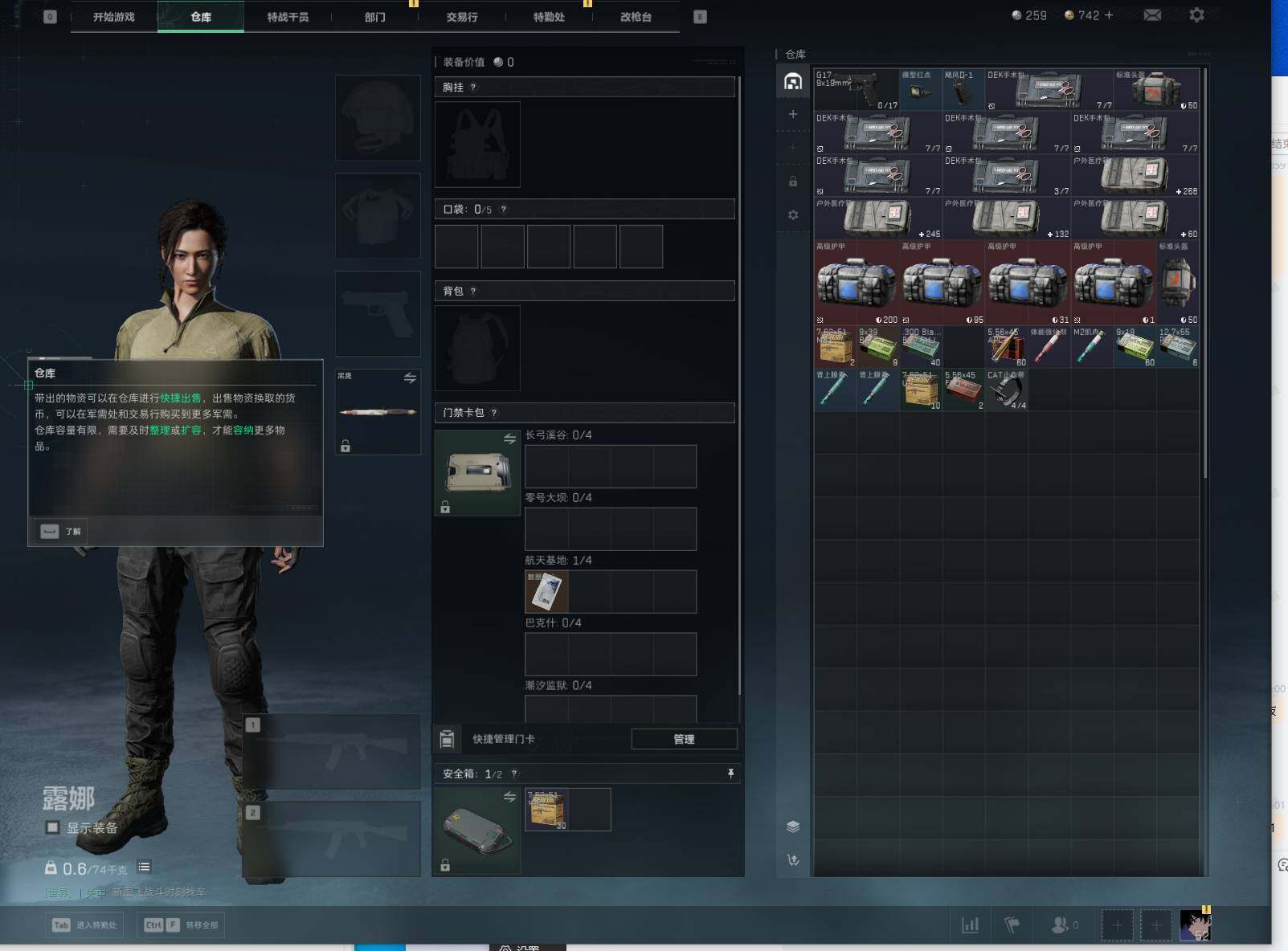Open the 特勤处 tab

549,17
